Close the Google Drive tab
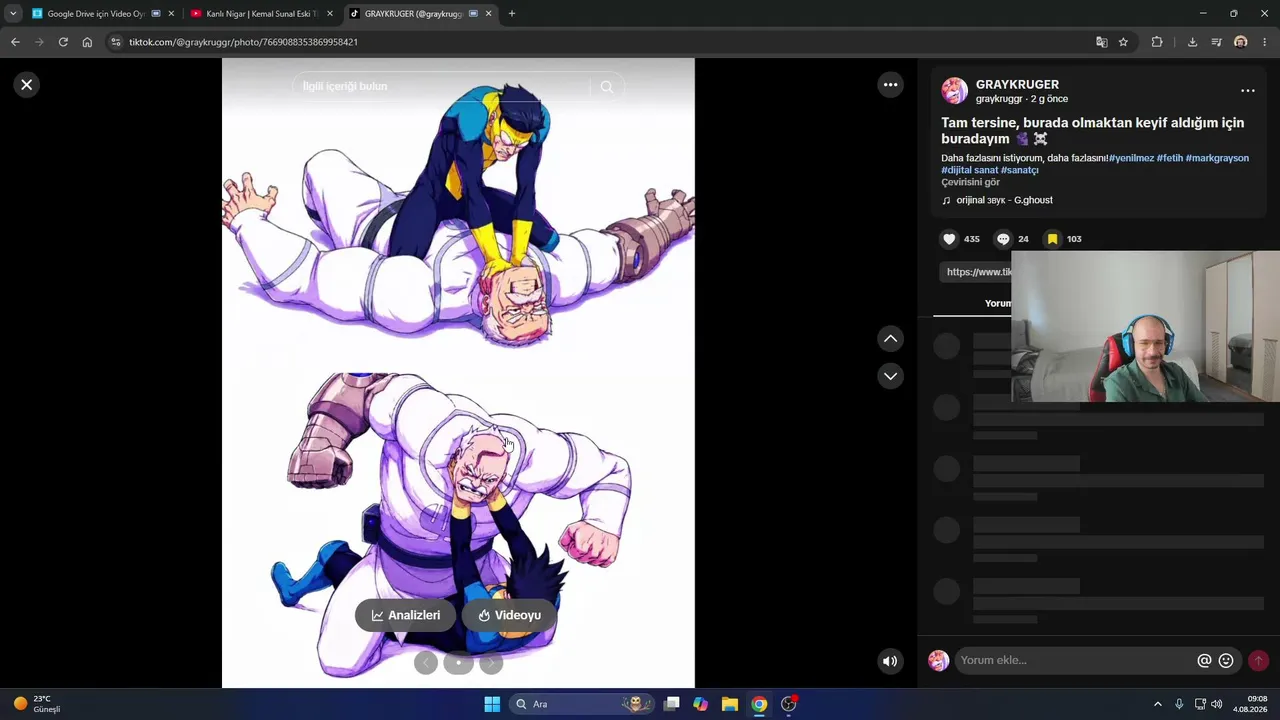1280x720 pixels. (171, 14)
